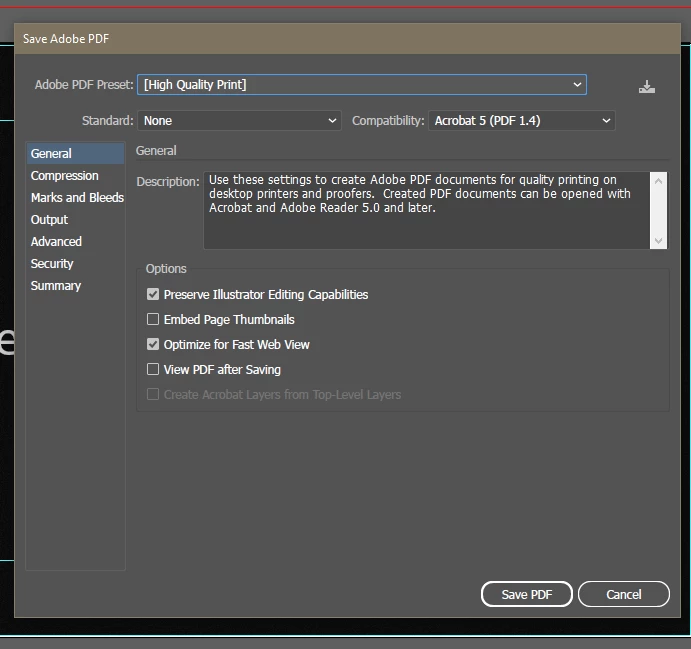Viewport: 691px width, 649px height.
Task: Click the description scrollbar down arrow
Action: 658,241
